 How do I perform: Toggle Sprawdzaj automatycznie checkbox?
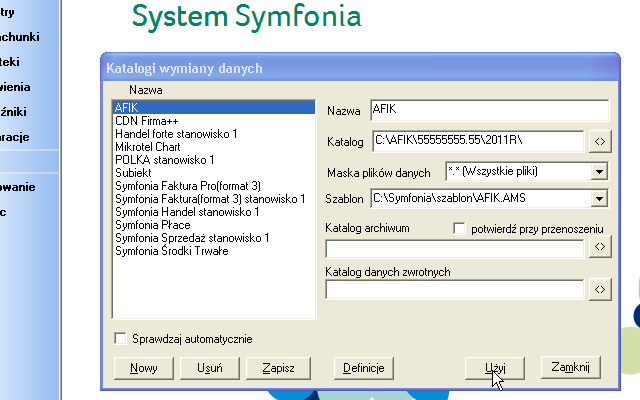pyautogui.click(x=120, y=338)
